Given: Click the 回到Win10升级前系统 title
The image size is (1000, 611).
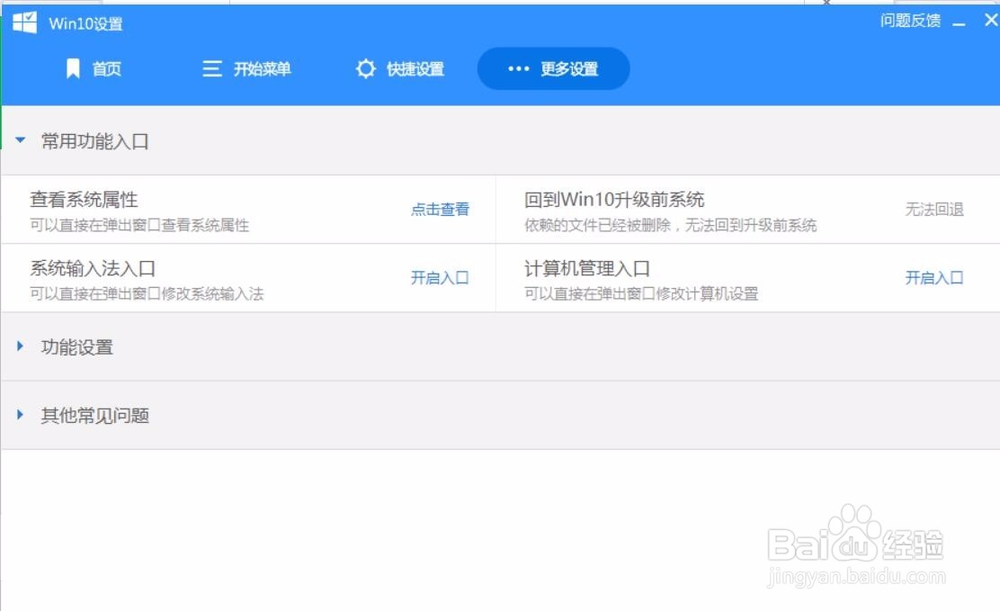Looking at the screenshot, I should [x=614, y=200].
